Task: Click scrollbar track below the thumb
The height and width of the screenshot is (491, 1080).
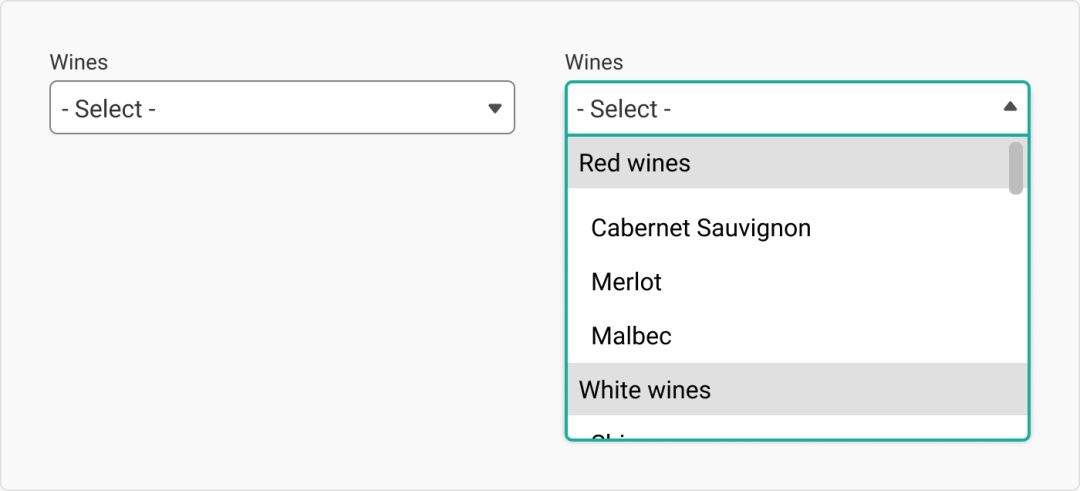Action: (1016, 300)
